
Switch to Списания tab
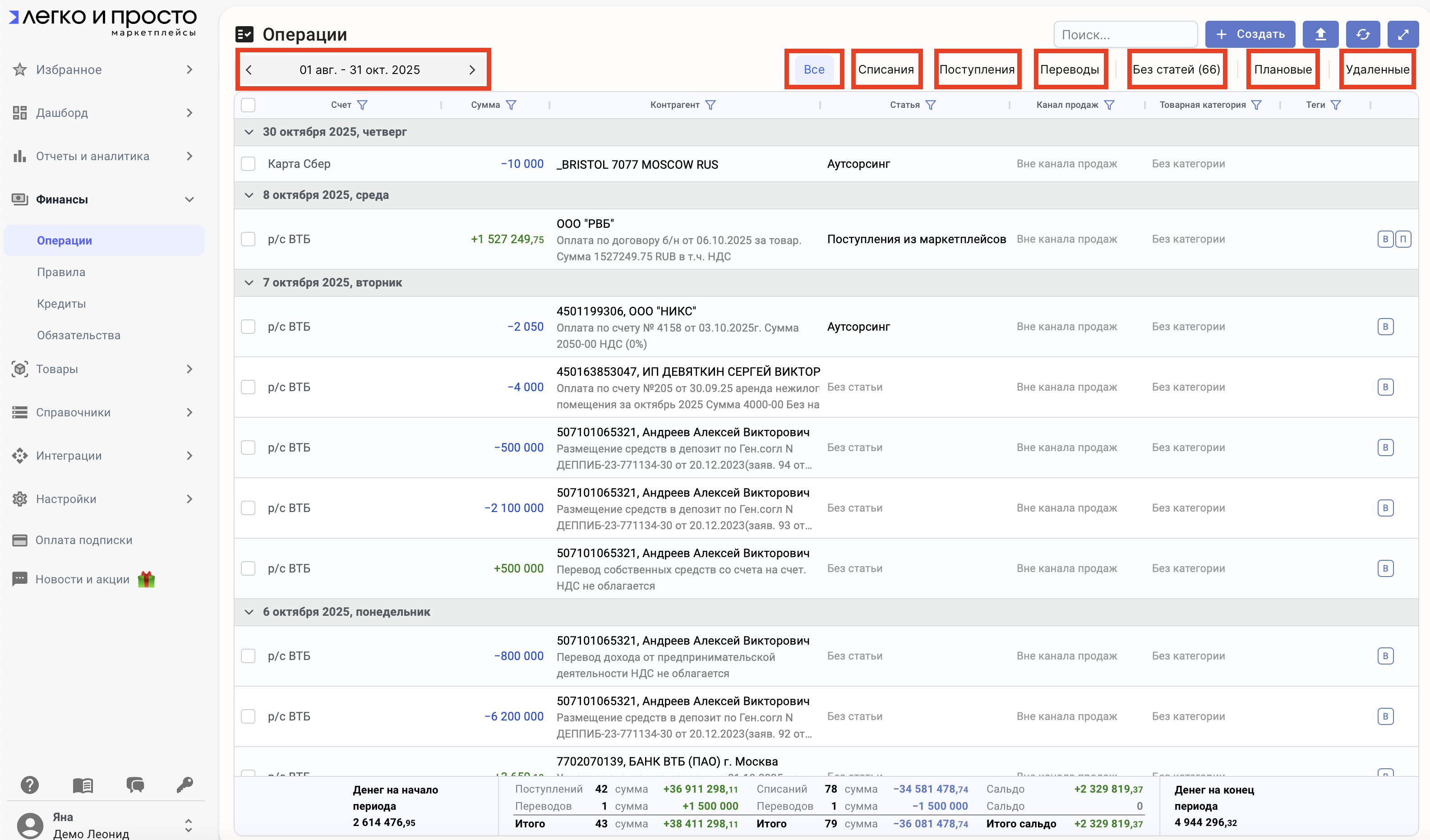point(886,69)
